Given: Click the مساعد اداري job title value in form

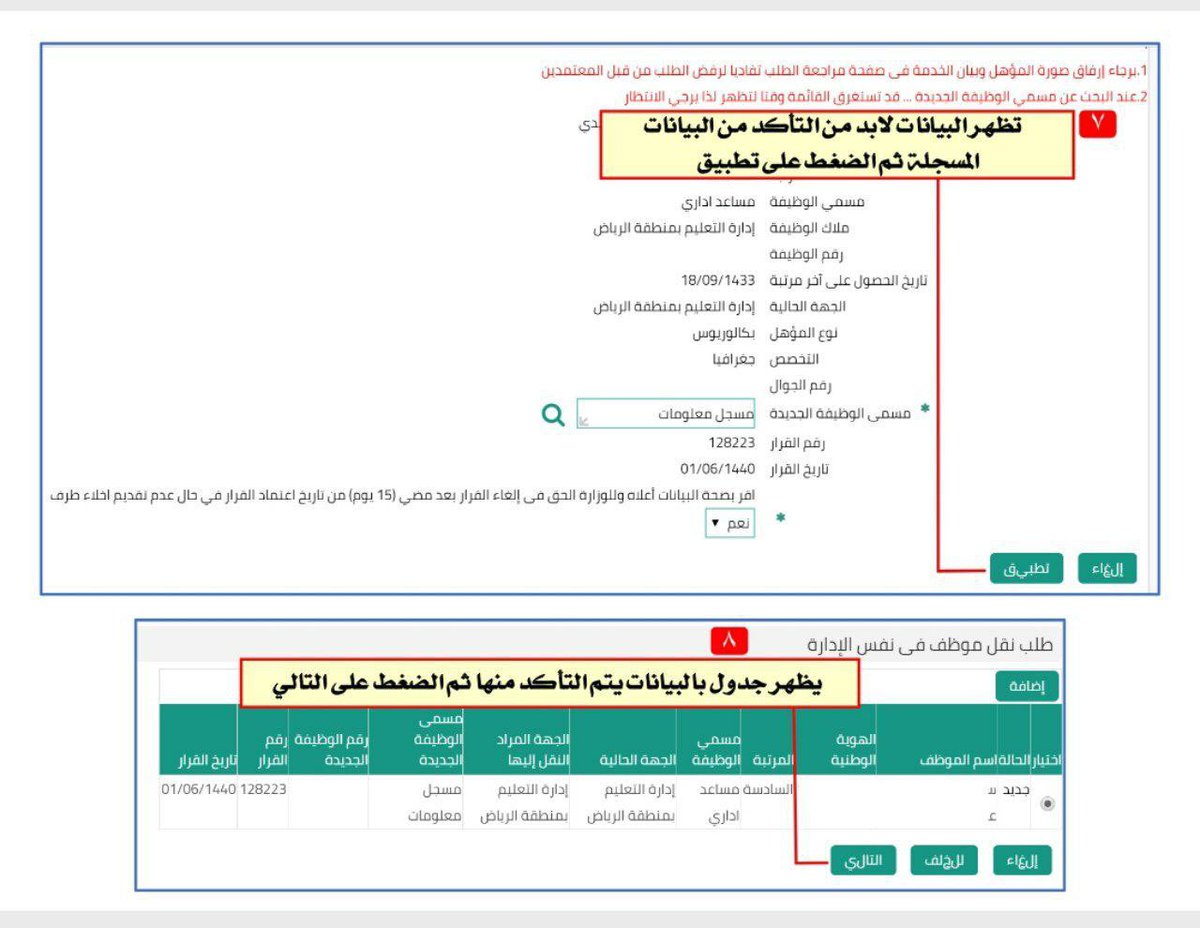Looking at the screenshot, I should (718, 202).
